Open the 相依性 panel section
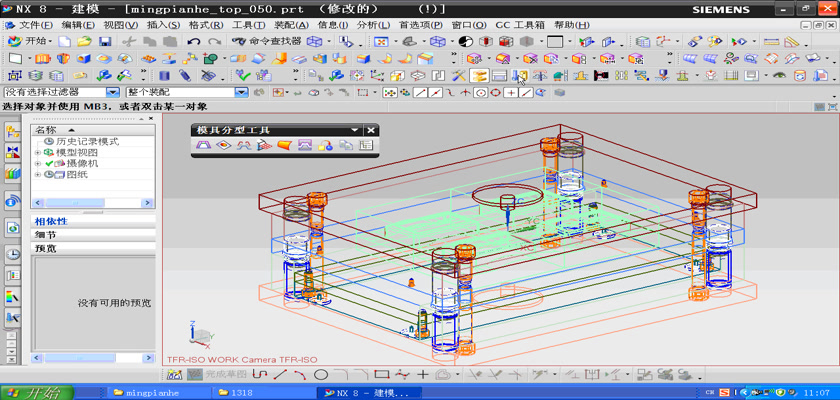The width and height of the screenshot is (840, 400). (x=93, y=221)
